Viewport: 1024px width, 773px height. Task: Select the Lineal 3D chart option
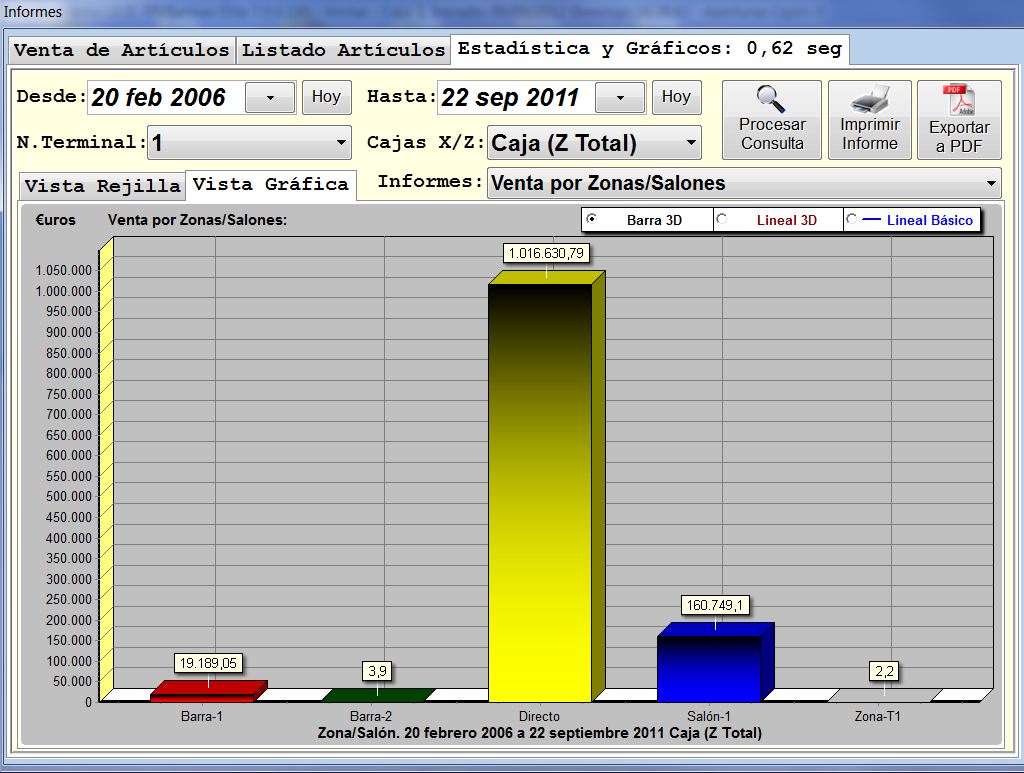click(721, 219)
